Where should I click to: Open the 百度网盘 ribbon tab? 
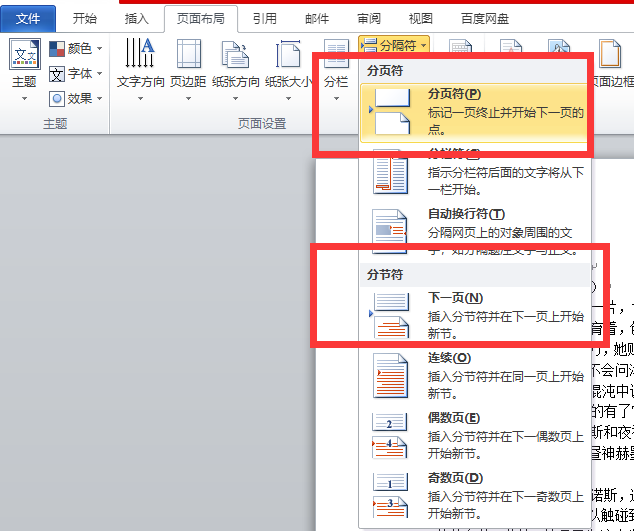click(485, 19)
